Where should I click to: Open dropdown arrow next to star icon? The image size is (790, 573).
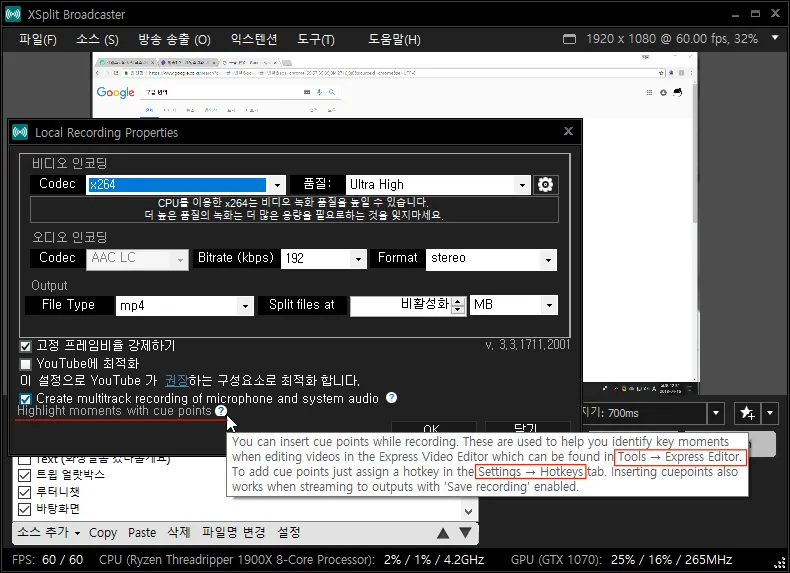(x=770, y=413)
